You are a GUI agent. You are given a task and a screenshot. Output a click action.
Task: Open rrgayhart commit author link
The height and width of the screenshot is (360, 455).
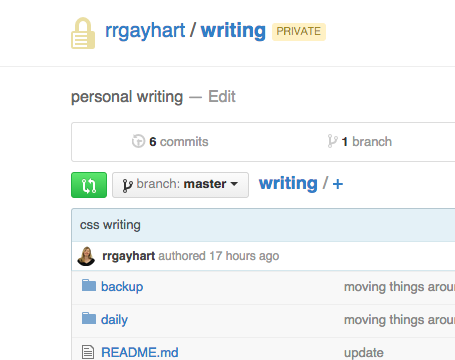click(129, 256)
